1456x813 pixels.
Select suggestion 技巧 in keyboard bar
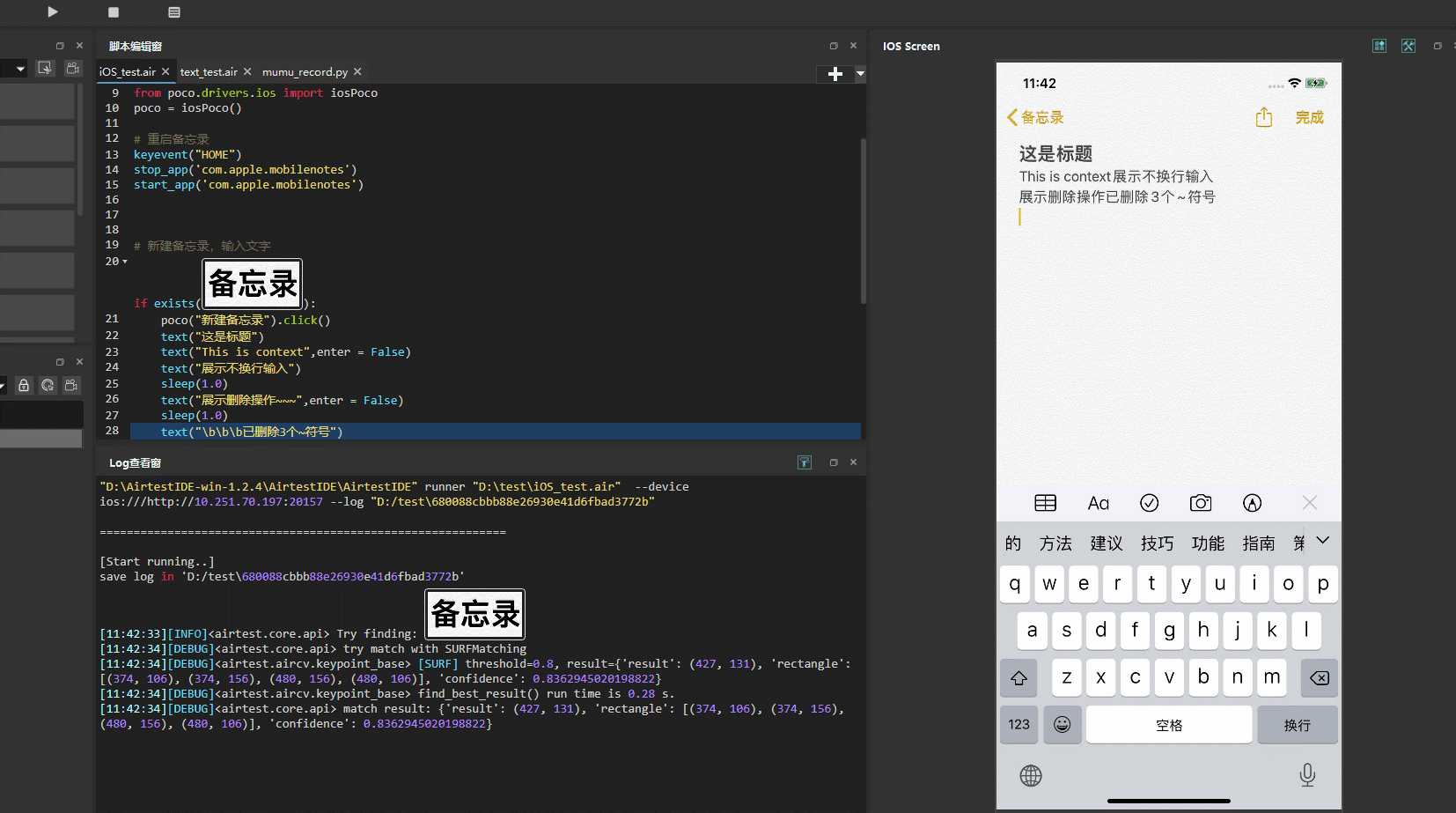coord(1158,543)
